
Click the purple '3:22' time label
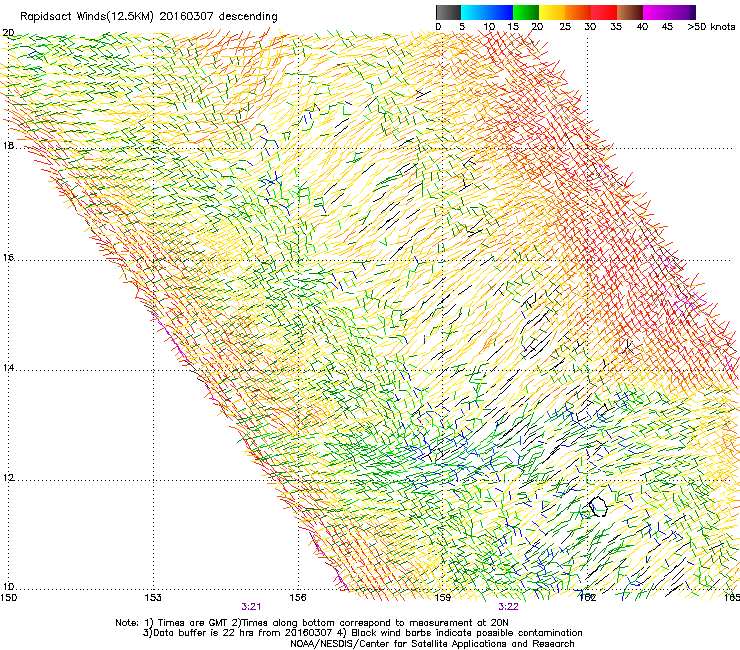click(508, 607)
